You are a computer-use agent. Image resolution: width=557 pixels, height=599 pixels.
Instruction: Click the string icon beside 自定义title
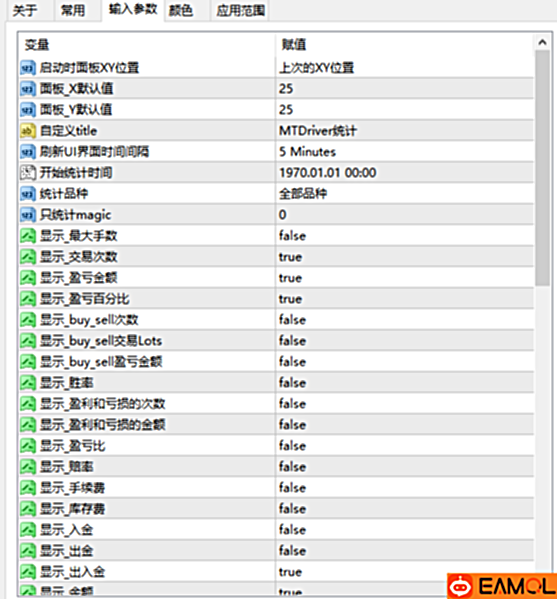click(x=28, y=131)
